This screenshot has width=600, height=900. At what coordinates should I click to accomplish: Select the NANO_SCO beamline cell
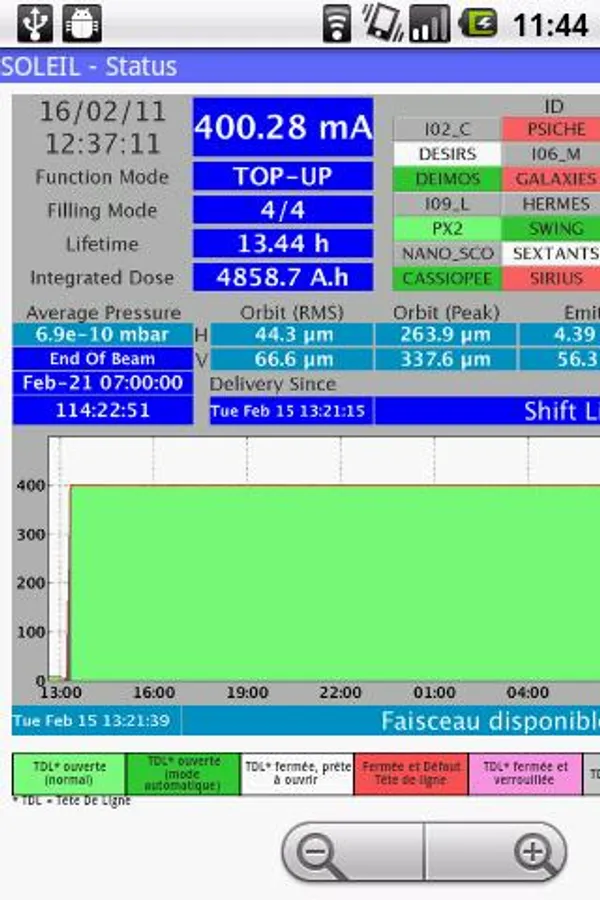tap(447, 253)
